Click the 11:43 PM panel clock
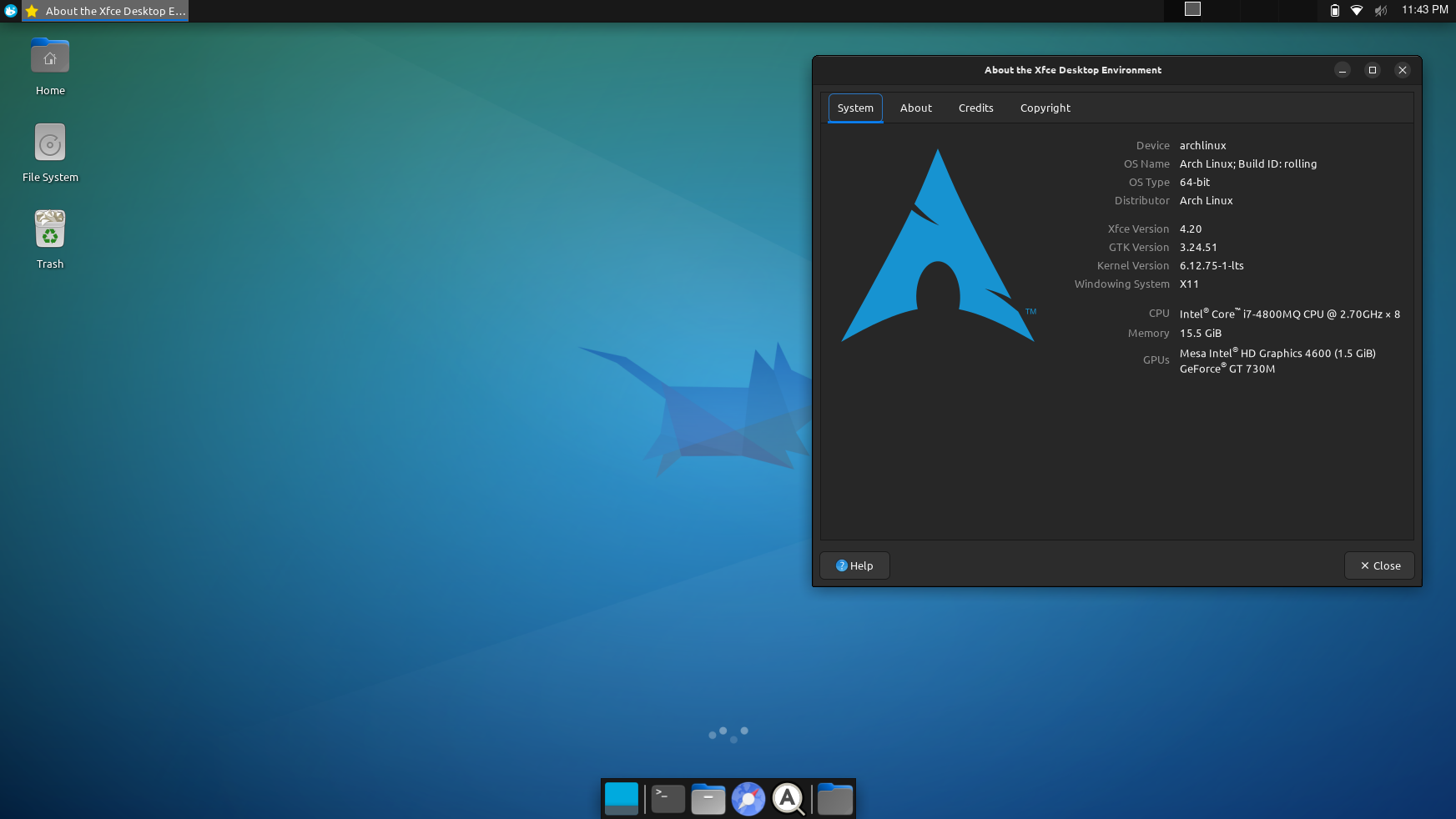 pos(1424,10)
